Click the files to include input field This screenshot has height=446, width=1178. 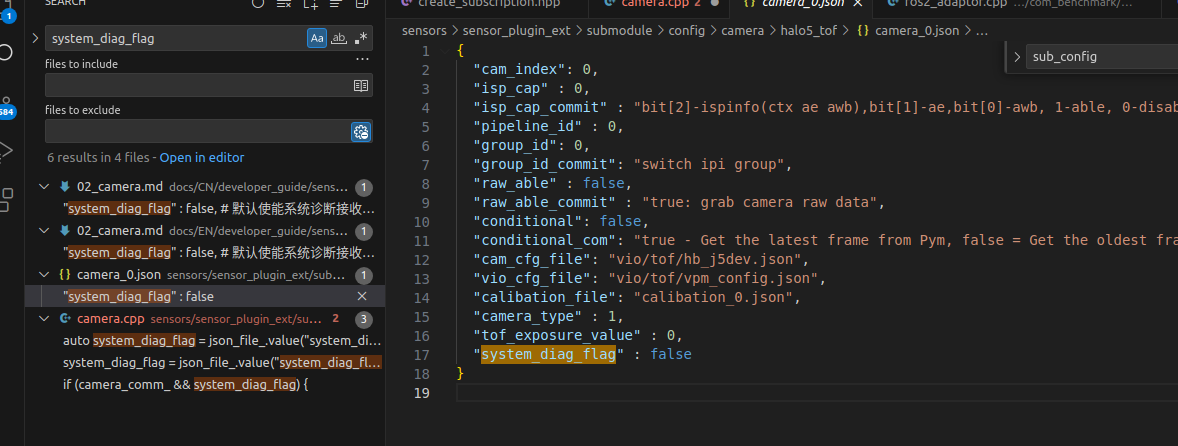197,86
